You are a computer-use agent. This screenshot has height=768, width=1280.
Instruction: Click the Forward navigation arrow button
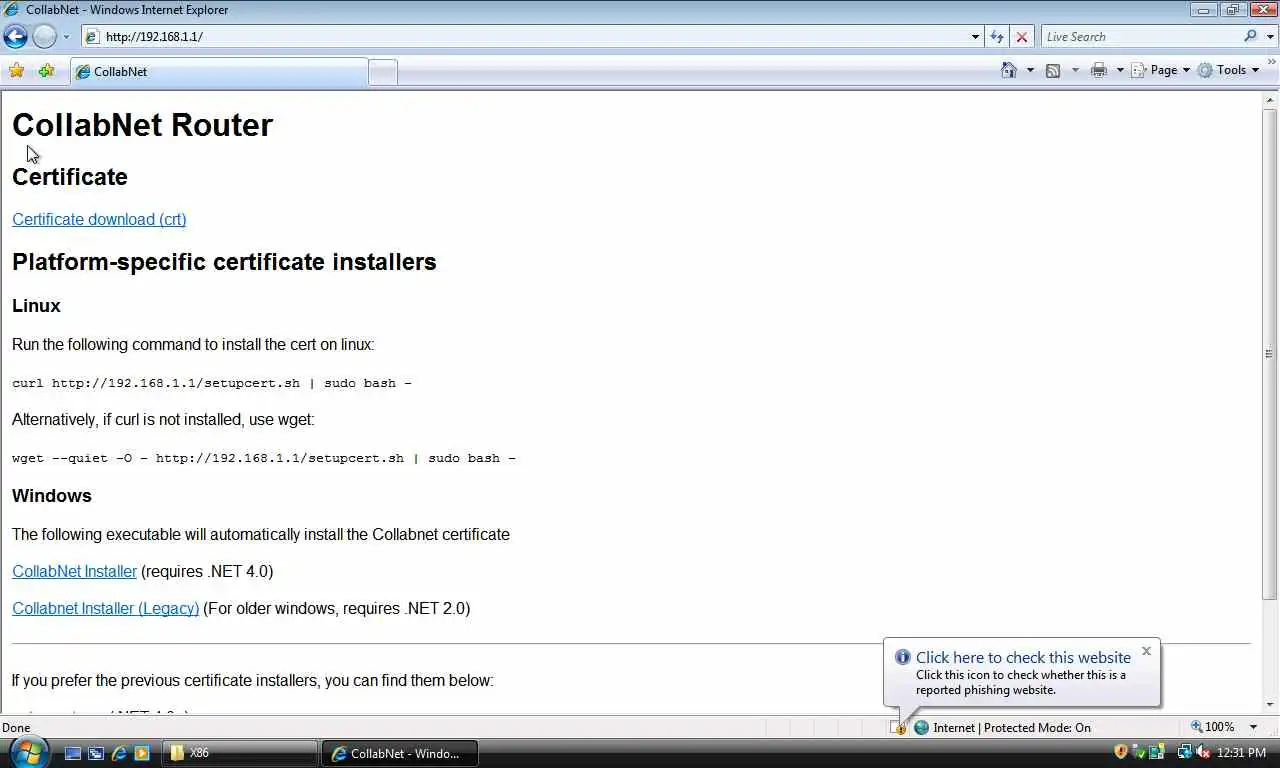(x=44, y=37)
